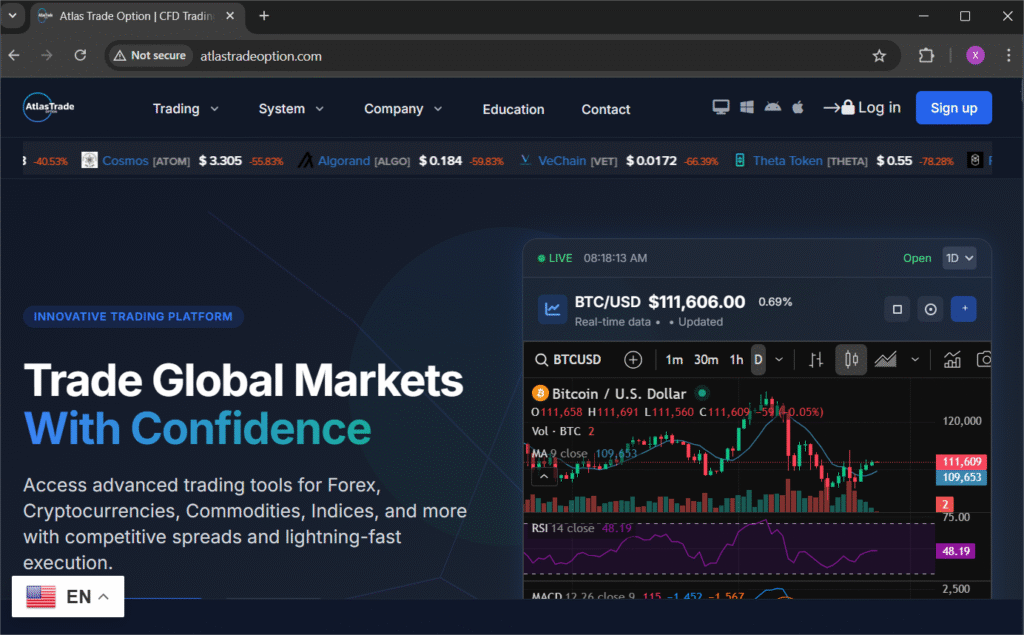
Task: Expand the Trading menu in the navbar
Action: coord(185,108)
